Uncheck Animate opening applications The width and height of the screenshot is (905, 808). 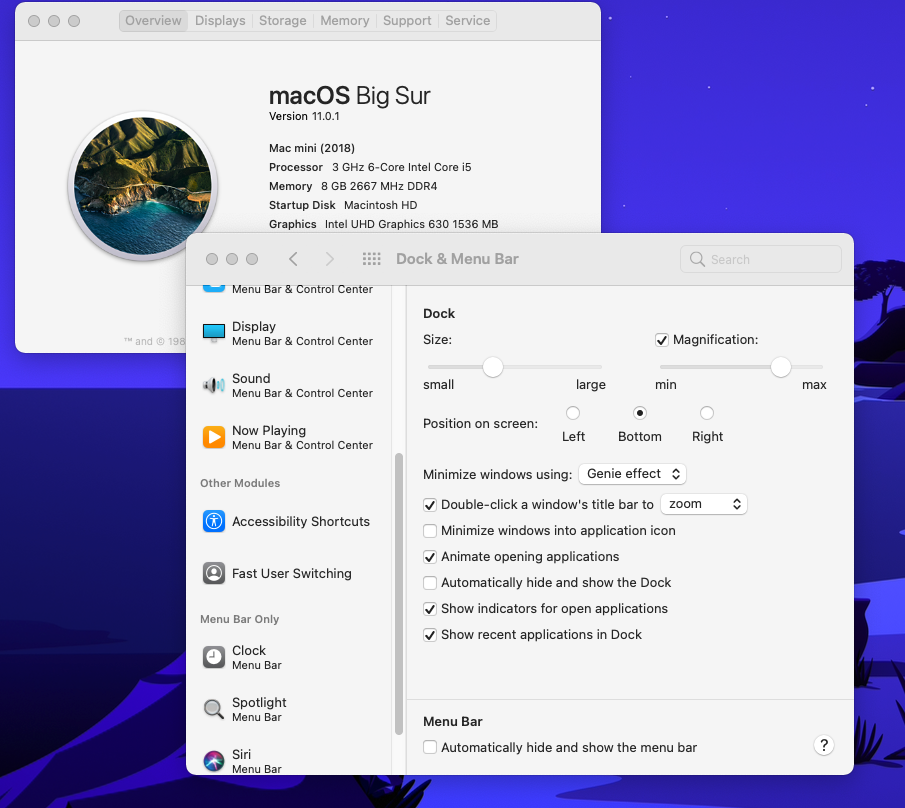coord(429,557)
